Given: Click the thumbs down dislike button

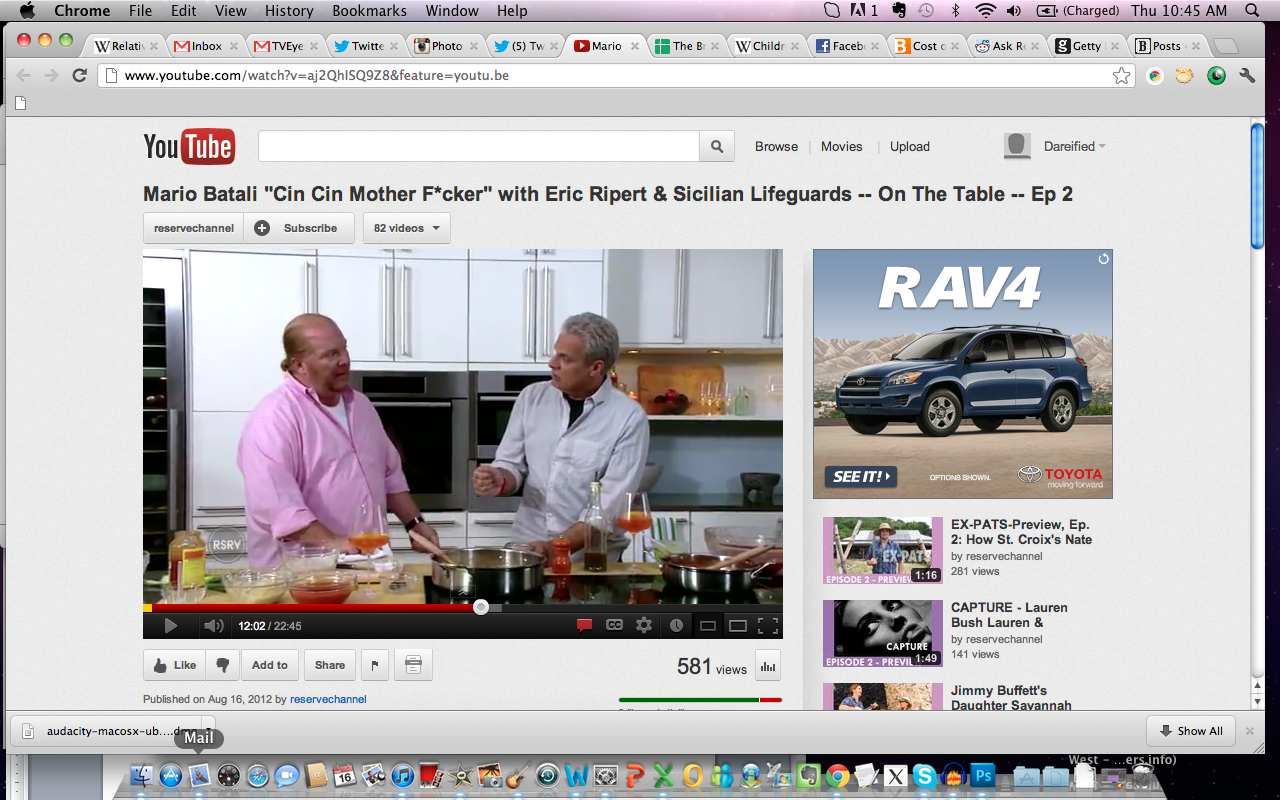Looking at the screenshot, I should tap(223, 665).
